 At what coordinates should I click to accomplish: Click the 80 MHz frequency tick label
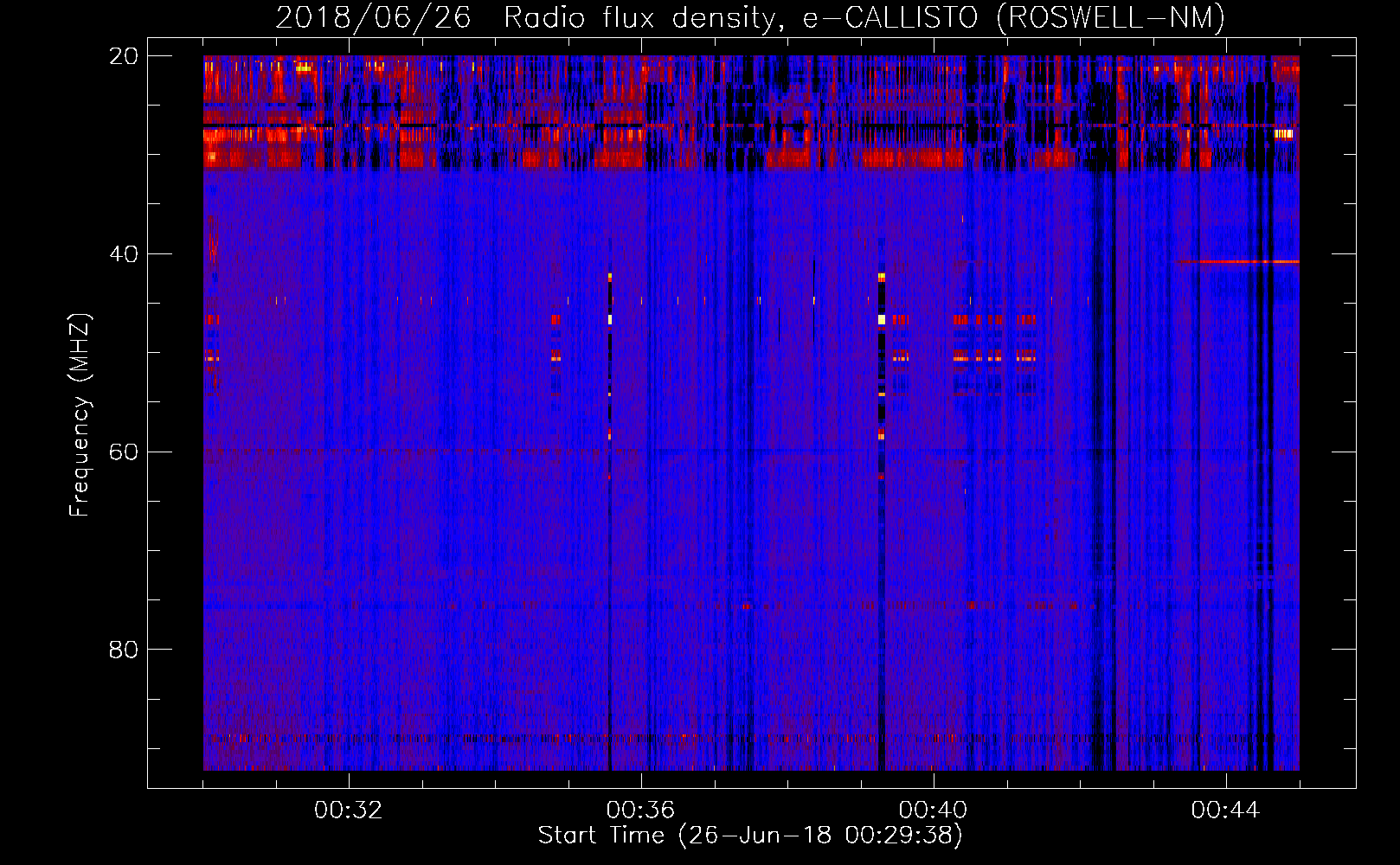click(x=123, y=650)
